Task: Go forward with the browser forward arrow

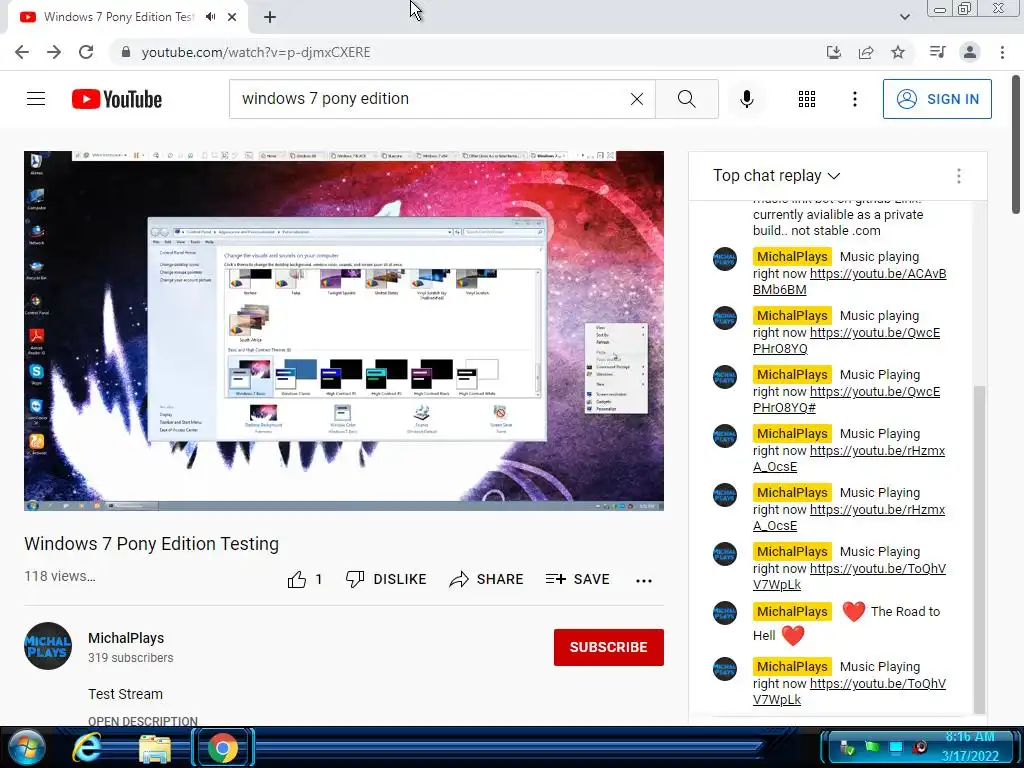Action: 54,52
